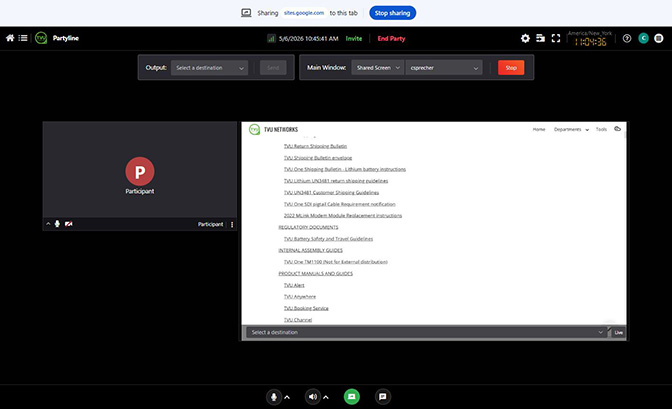Open TVU Shipping Bulletin envelope link
The width and height of the screenshot is (672, 409).
coord(318,158)
